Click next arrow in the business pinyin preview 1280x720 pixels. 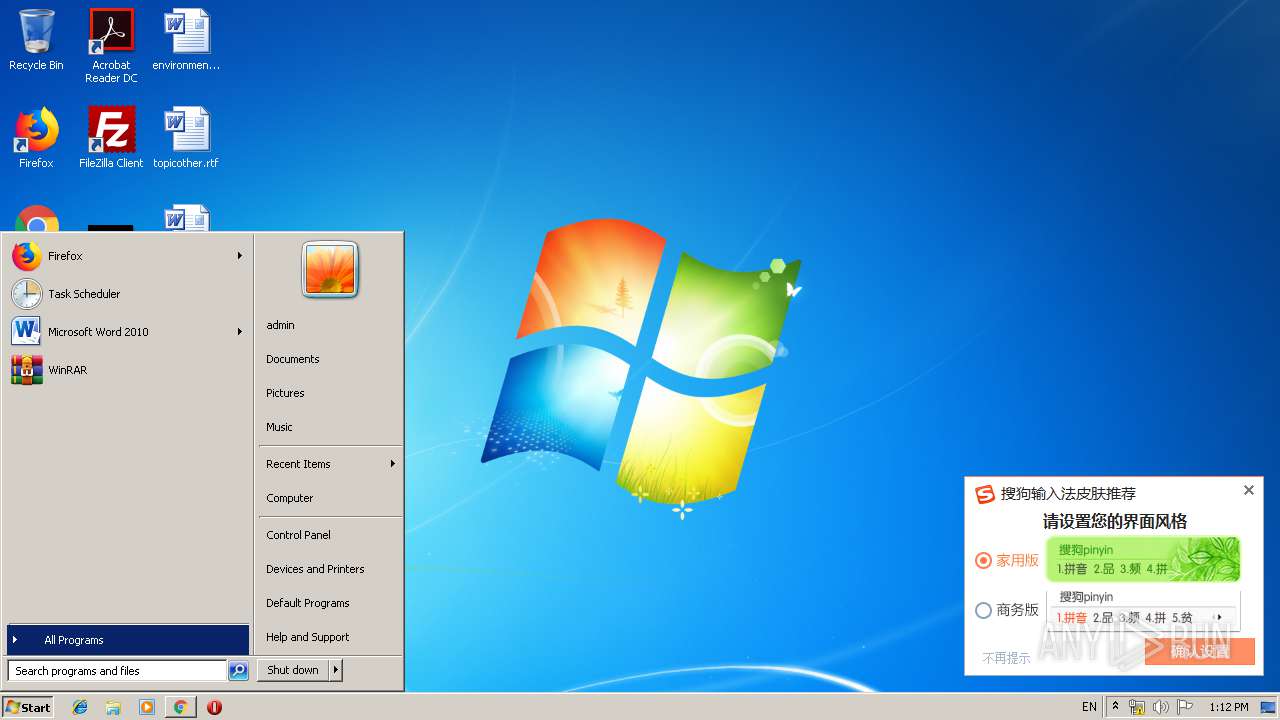1219,617
